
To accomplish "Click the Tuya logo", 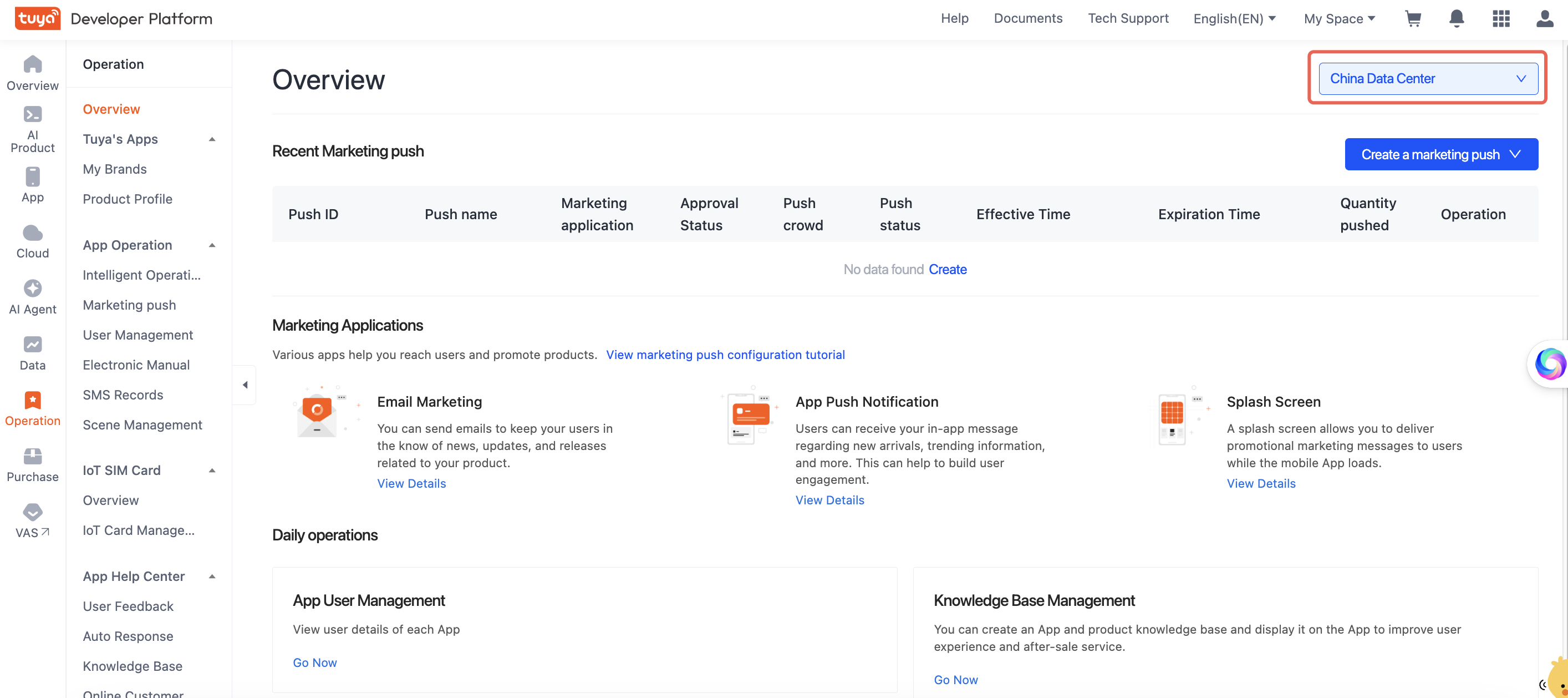I will [x=37, y=18].
